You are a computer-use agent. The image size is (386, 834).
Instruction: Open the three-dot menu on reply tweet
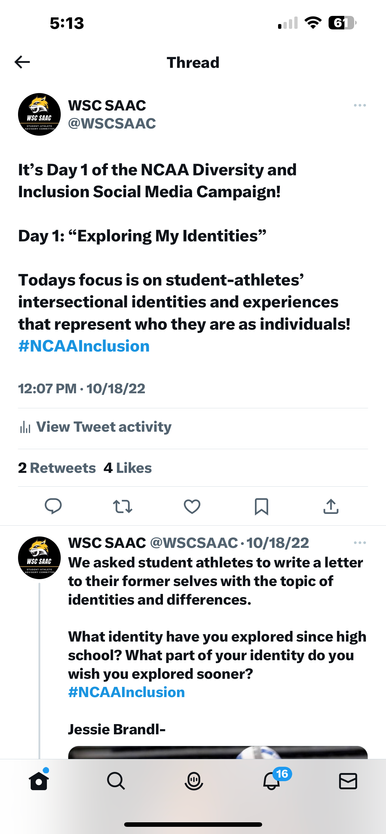(x=360, y=543)
